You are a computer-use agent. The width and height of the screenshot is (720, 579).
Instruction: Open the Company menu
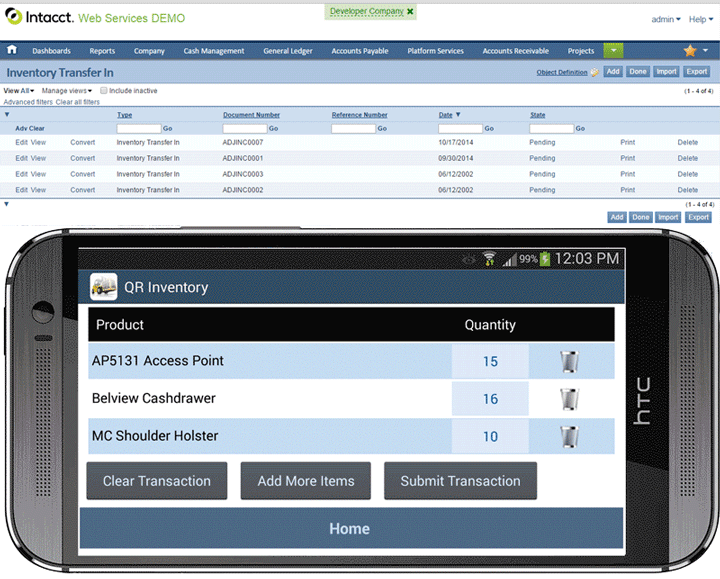click(x=149, y=51)
